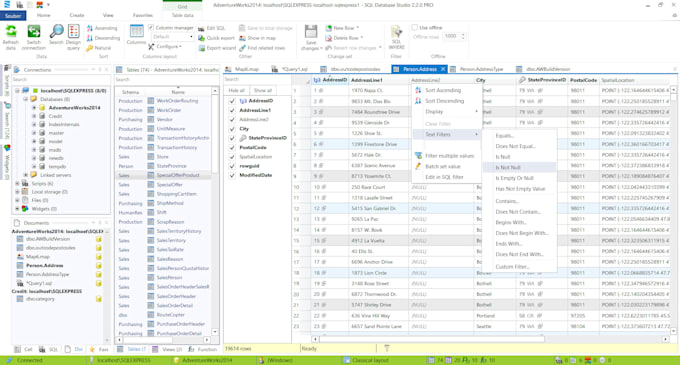Sort Descending from the ribbon
Viewport: 680px width, 365px height.
coord(103,38)
